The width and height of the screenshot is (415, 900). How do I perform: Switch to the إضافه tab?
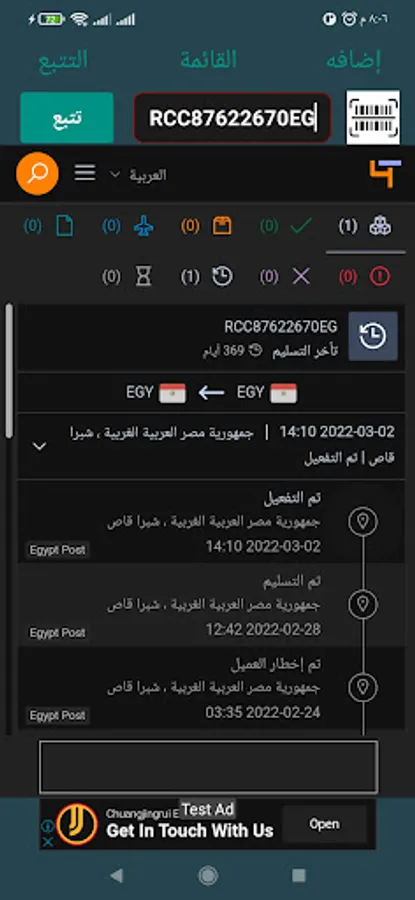354,61
